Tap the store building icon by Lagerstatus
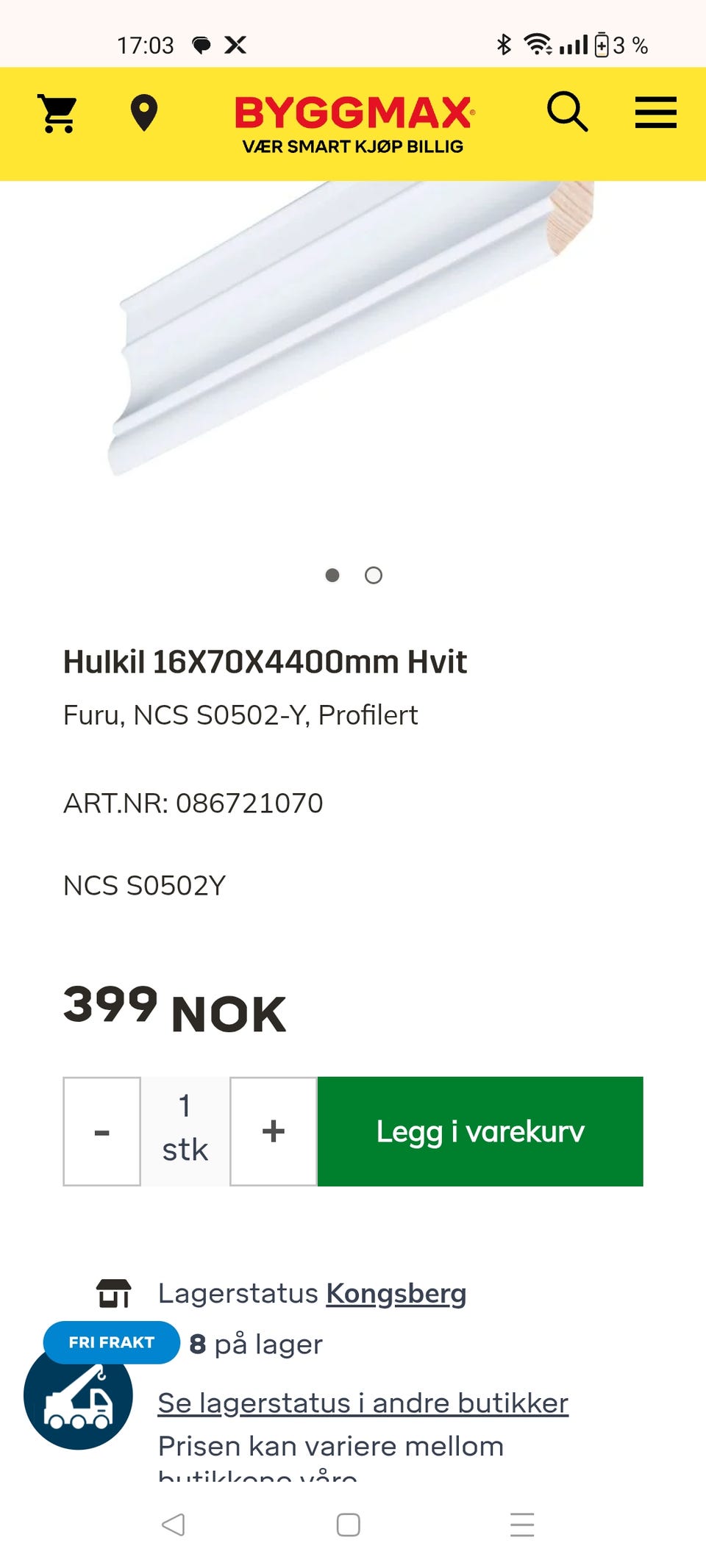 coord(114,1294)
